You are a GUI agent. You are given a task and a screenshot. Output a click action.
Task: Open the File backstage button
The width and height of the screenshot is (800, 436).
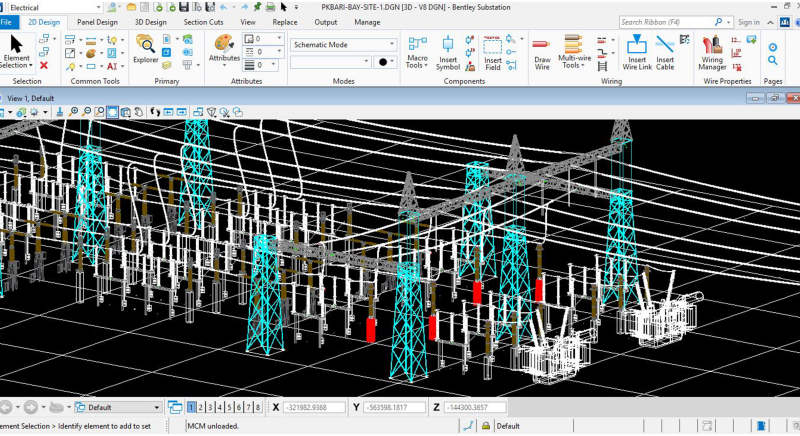pyautogui.click(x=8, y=21)
